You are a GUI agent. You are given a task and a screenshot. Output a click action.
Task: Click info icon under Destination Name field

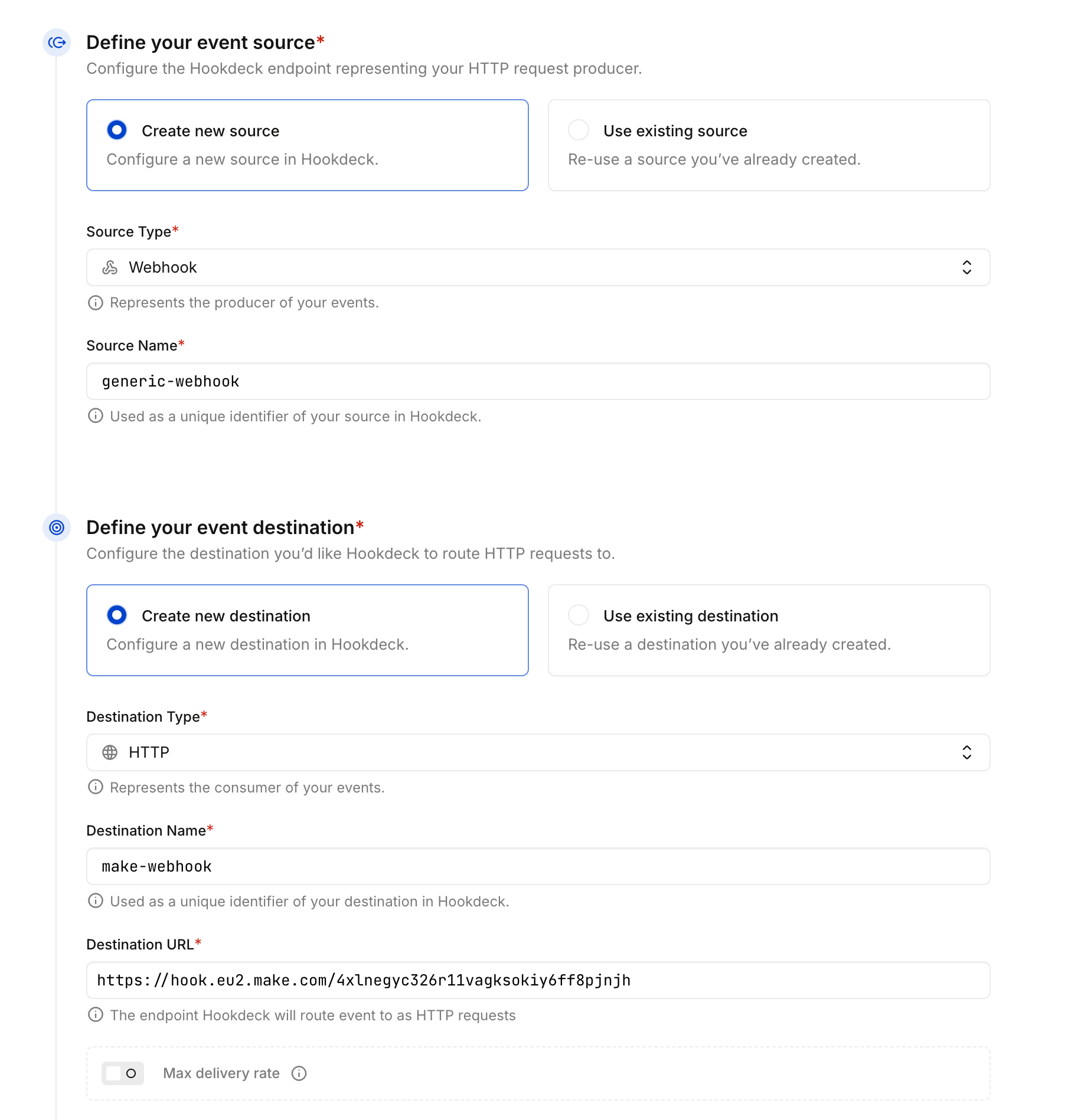point(96,901)
